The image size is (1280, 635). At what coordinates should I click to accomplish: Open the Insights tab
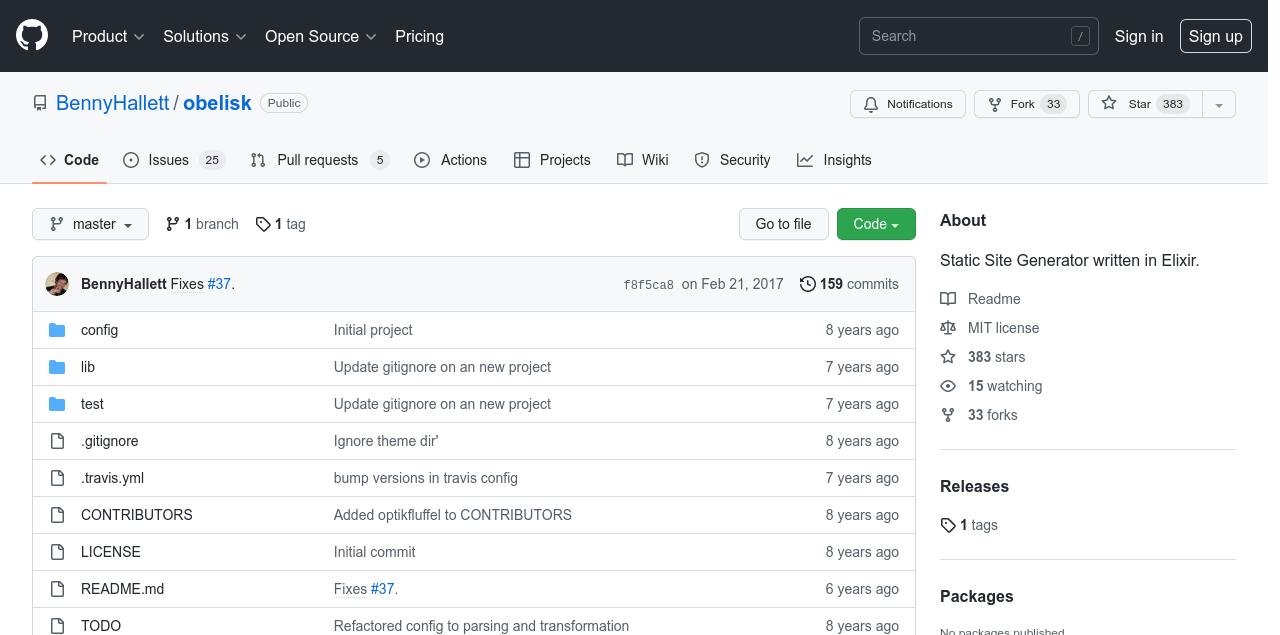point(834,160)
